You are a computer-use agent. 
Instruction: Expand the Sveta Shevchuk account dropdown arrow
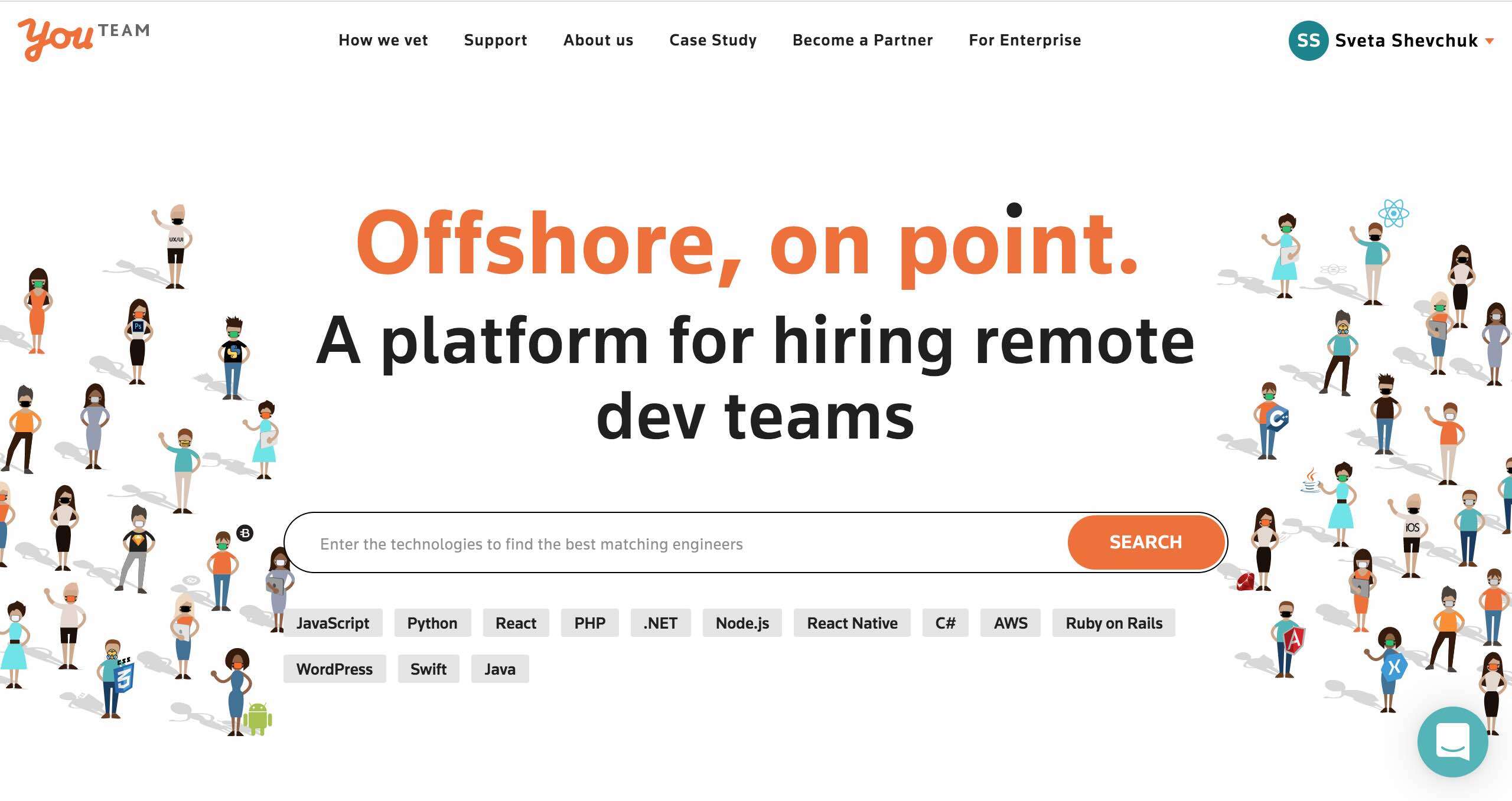[1490, 41]
